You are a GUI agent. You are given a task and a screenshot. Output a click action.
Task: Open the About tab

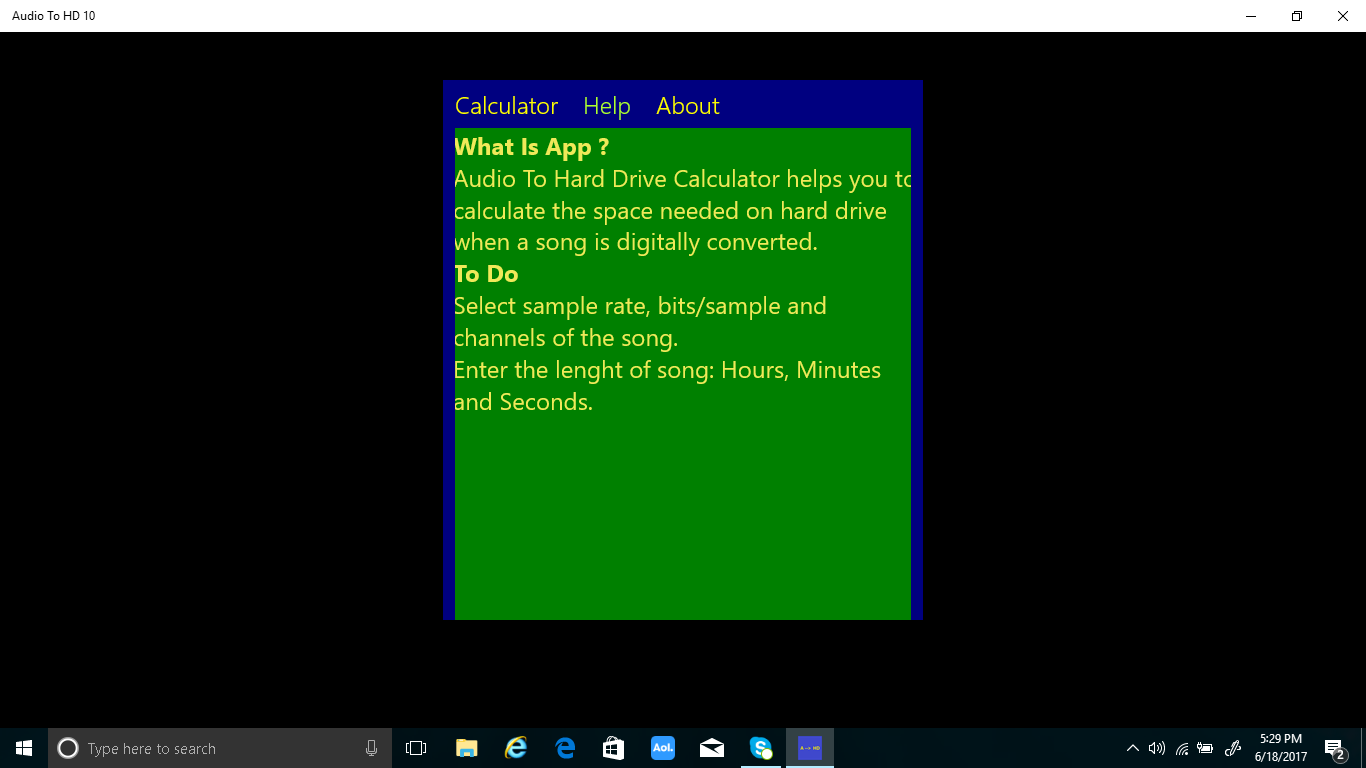688,106
